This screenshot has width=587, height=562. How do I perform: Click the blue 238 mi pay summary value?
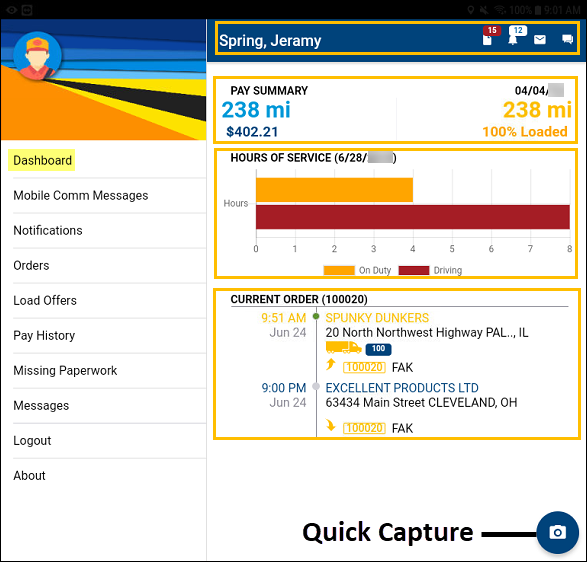[x=256, y=110]
